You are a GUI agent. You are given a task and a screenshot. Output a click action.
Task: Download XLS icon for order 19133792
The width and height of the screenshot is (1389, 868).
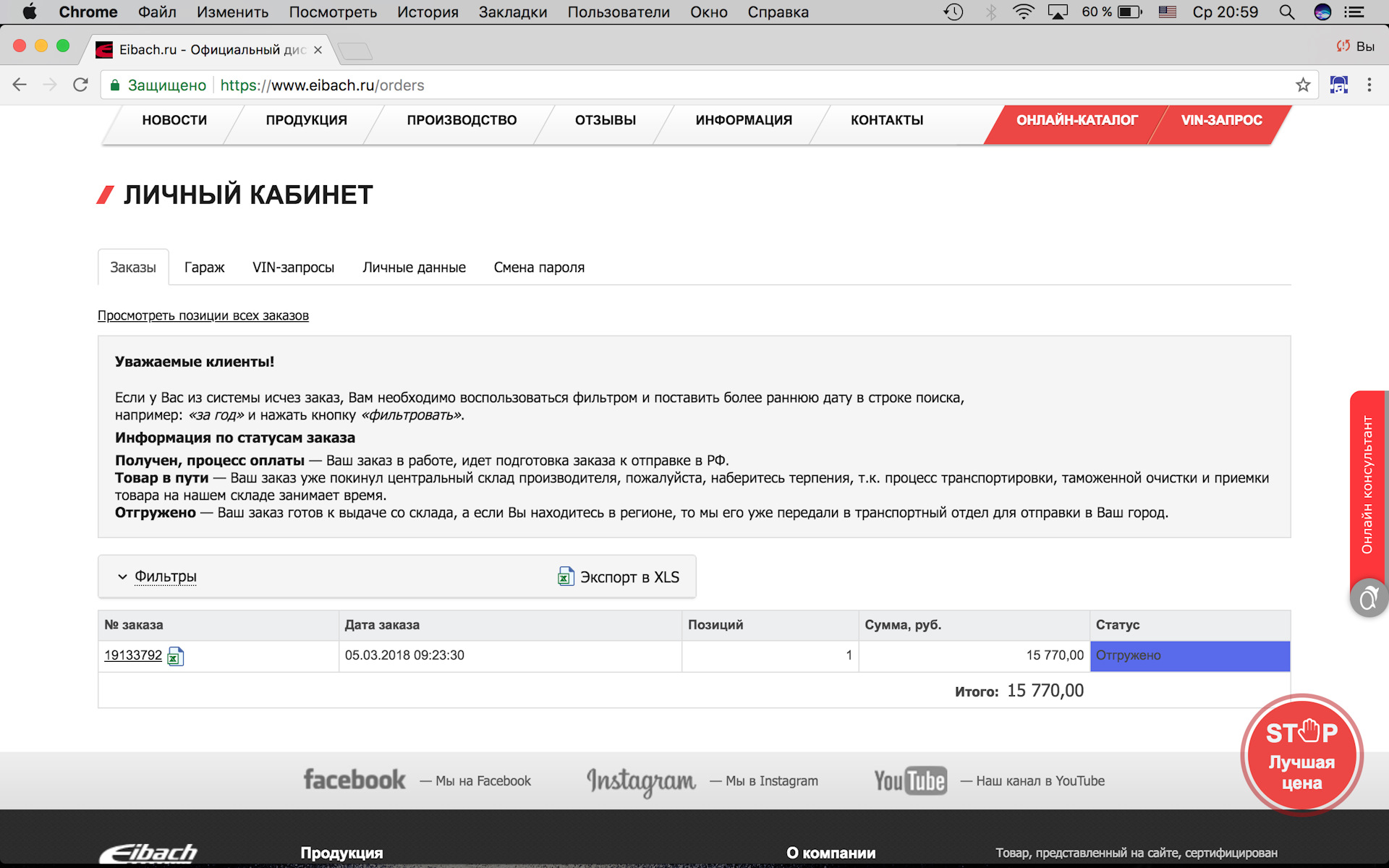(176, 656)
